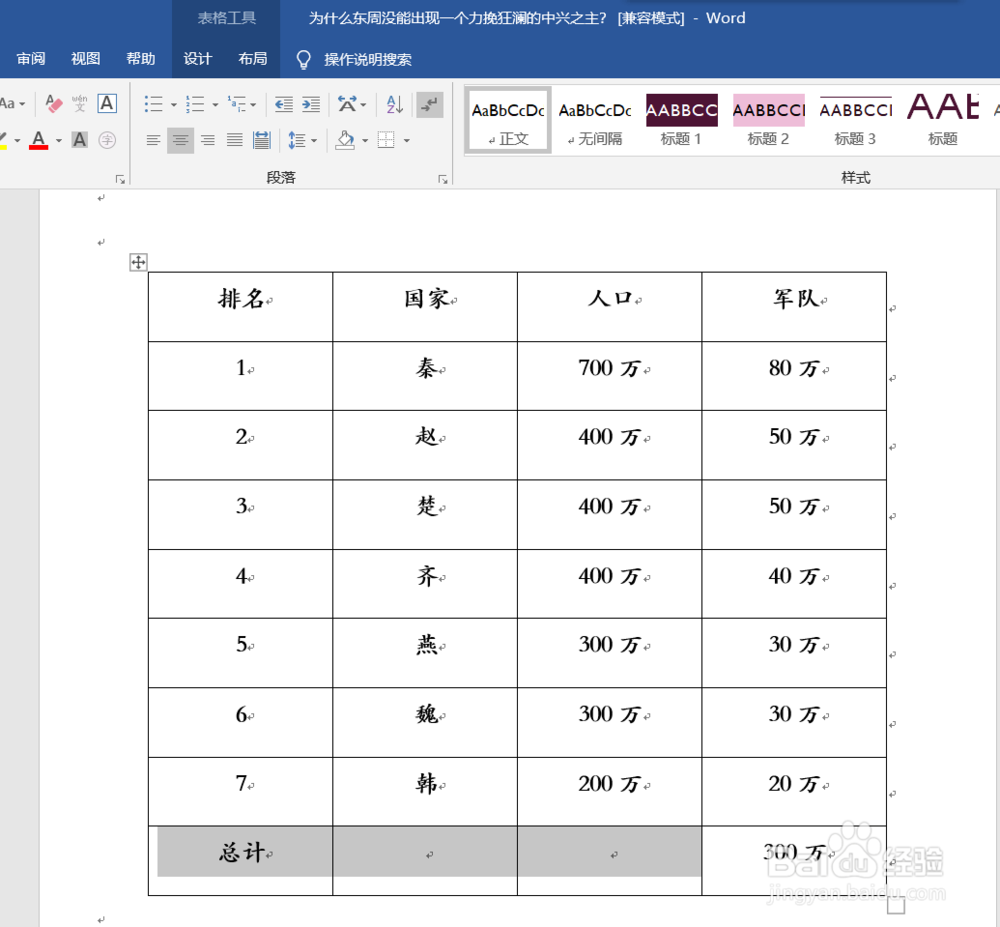1000x927 pixels.
Task: Align text right in the paragraph group
Action: click(x=208, y=140)
